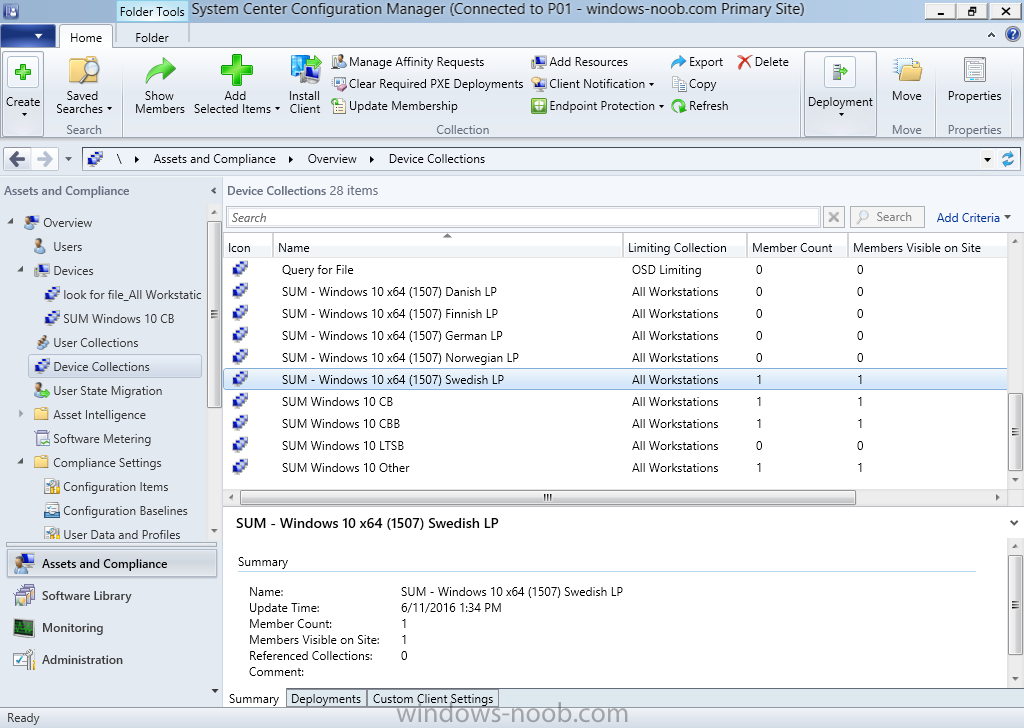The image size is (1024, 728).
Task: Click address bar refresh icon
Action: 1008,159
